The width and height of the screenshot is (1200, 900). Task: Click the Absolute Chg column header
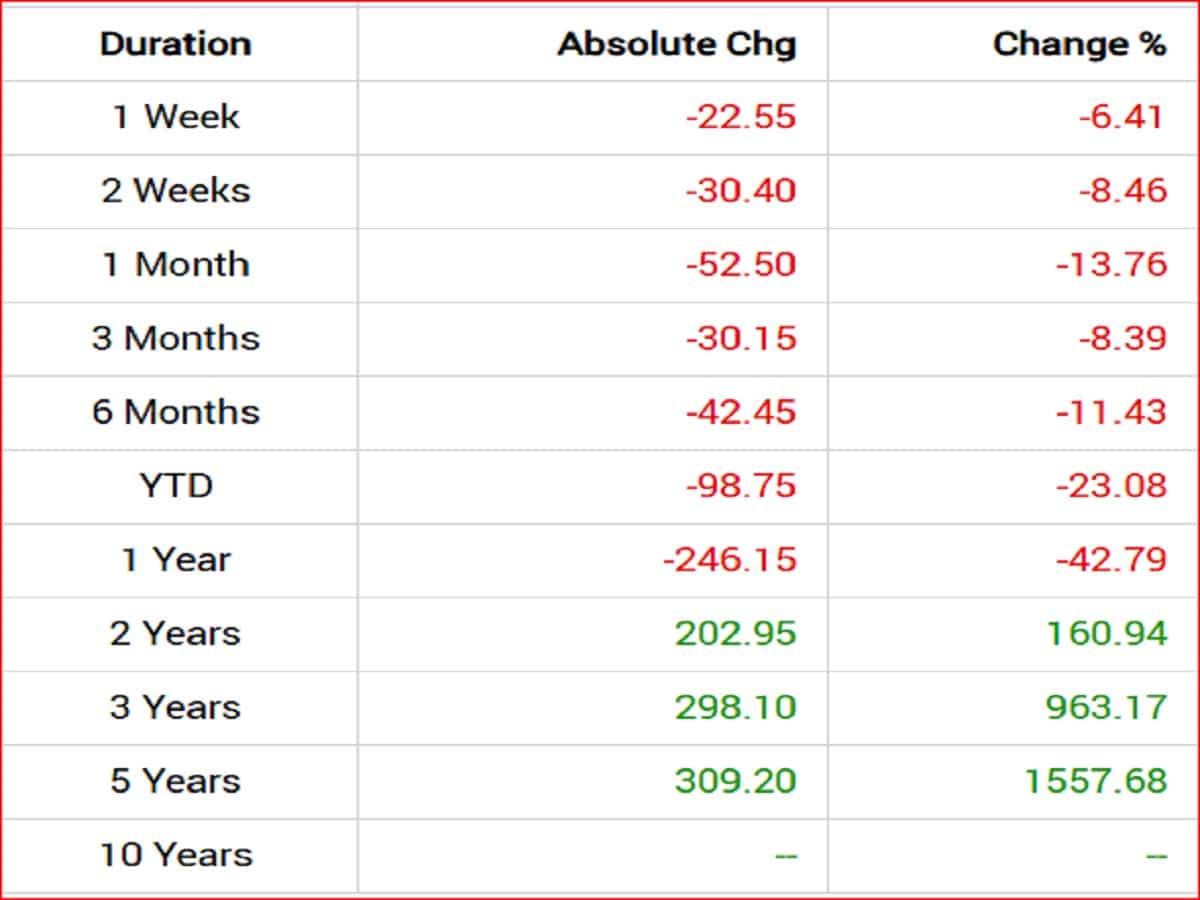click(x=676, y=44)
